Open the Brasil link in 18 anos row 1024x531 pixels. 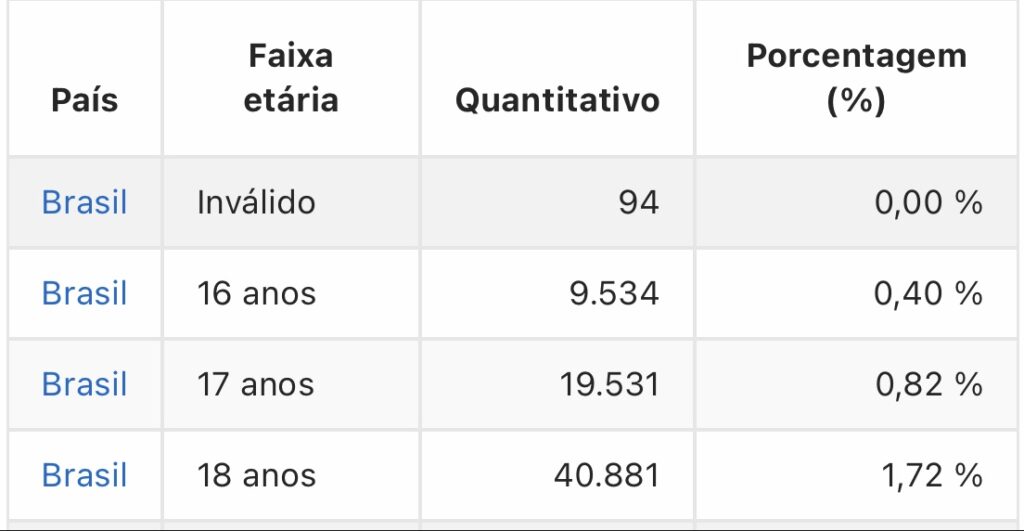click(84, 475)
